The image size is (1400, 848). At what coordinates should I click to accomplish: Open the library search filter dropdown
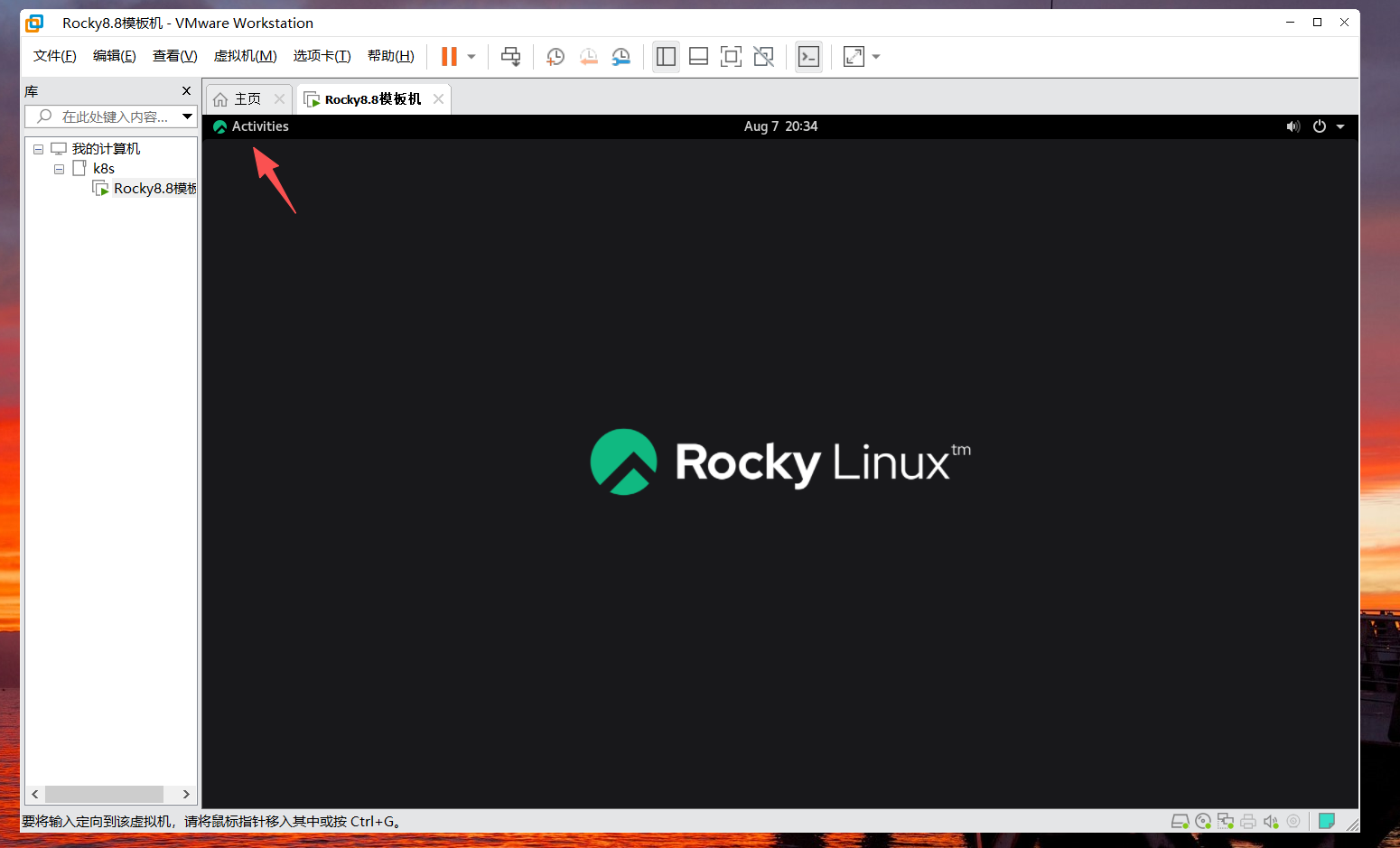point(187,116)
